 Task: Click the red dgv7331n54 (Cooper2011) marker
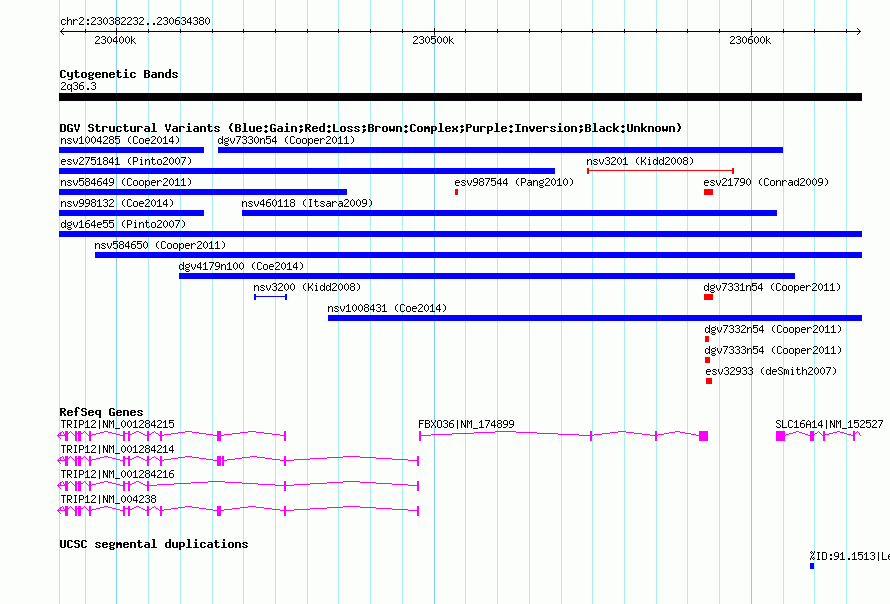(708, 297)
